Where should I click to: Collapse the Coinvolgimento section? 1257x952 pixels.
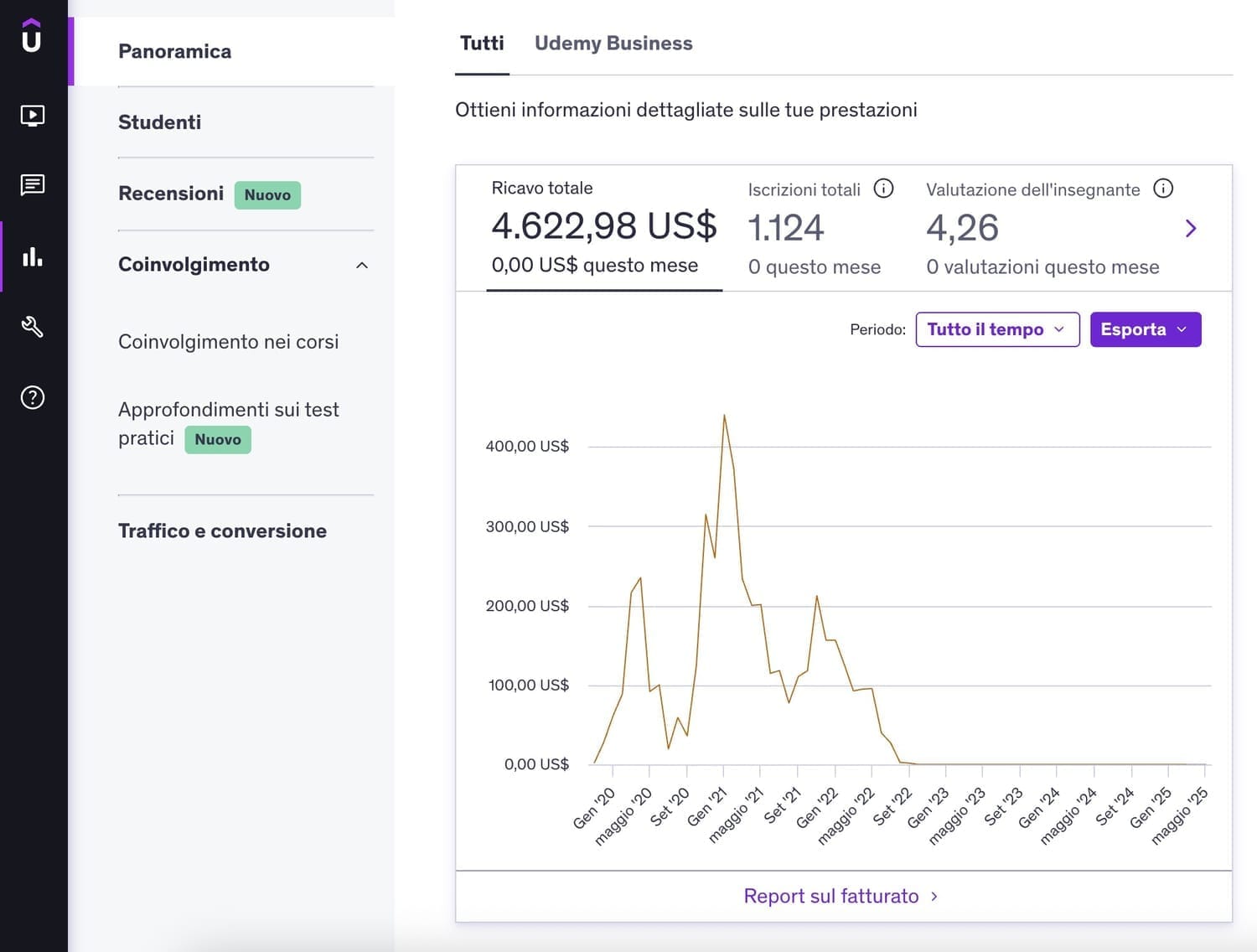[x=362, y=266]
